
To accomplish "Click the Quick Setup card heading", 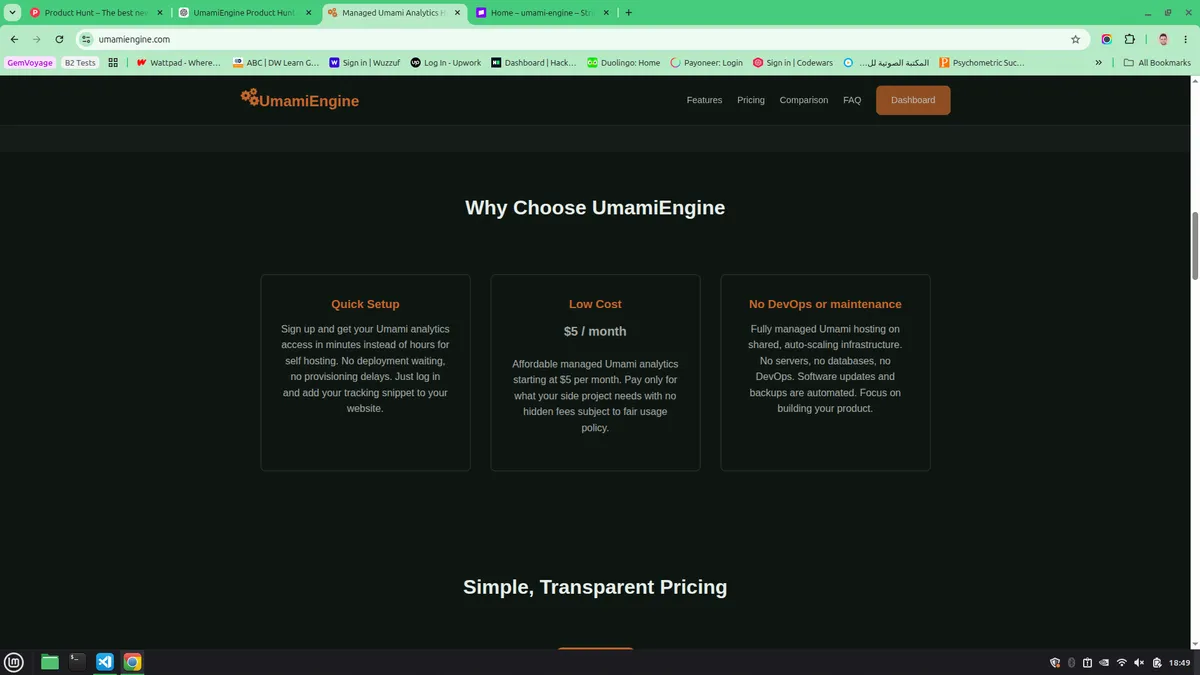I will (x=365, y=304).
